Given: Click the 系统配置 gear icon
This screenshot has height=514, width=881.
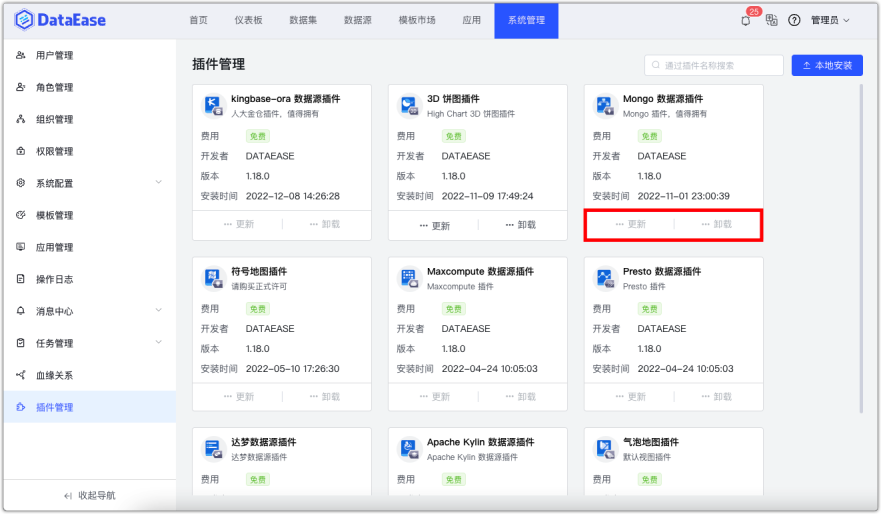Looking at the screenshot, I should pos(21,183).
